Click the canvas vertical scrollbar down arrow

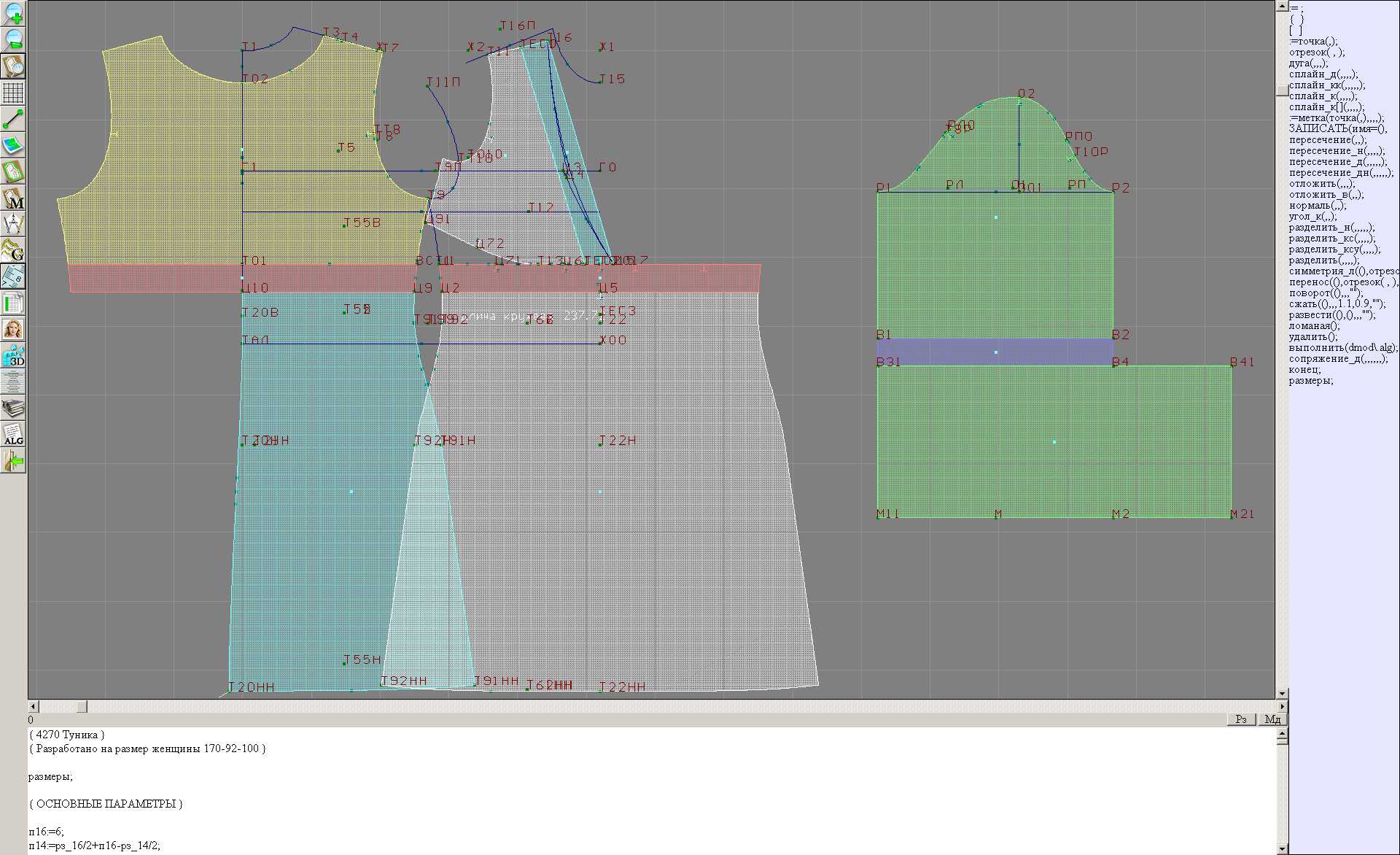point(1282,693)
